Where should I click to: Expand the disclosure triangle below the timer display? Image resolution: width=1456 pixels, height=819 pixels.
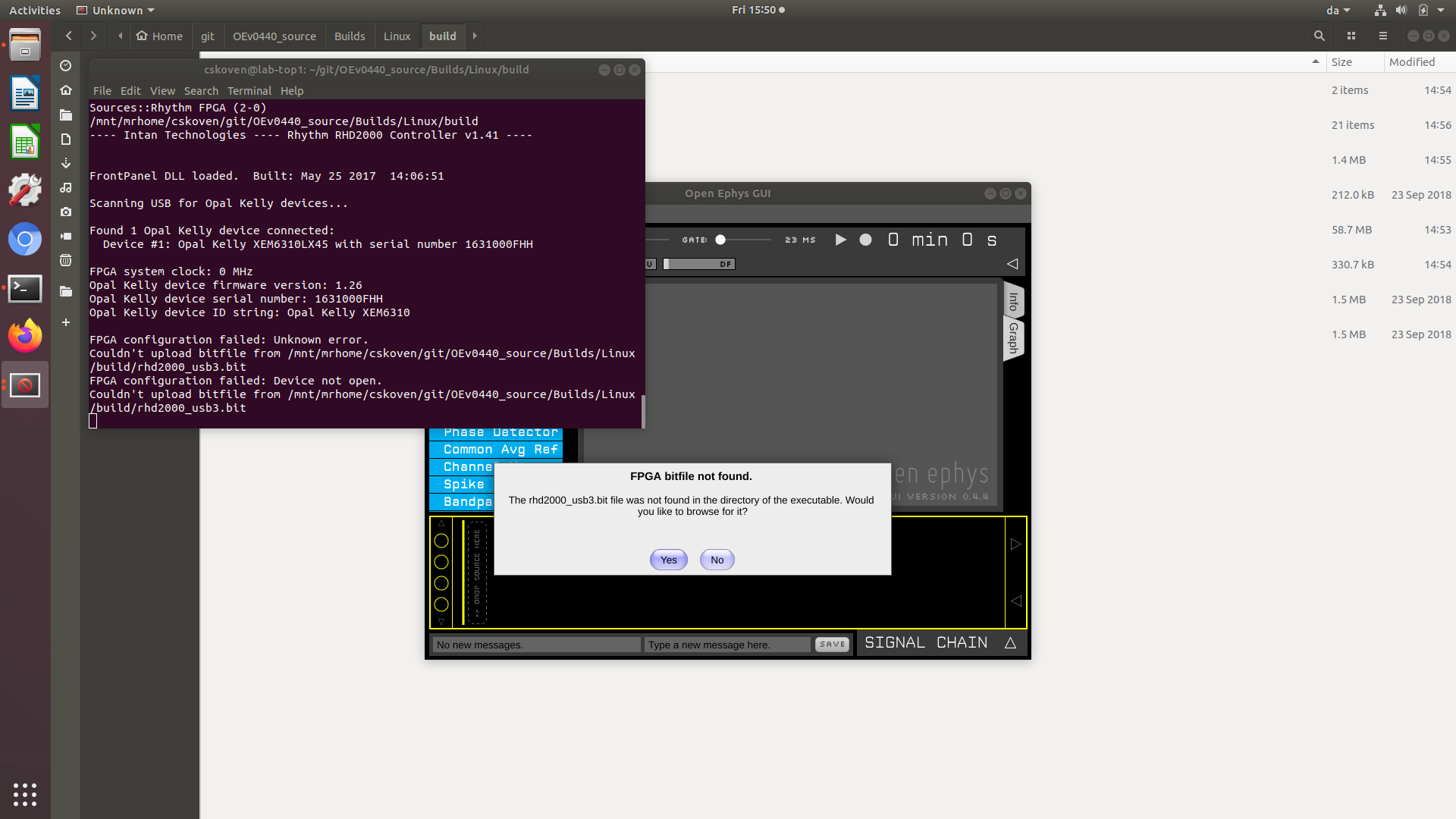pyautogui.click(x=1012, y=263)
